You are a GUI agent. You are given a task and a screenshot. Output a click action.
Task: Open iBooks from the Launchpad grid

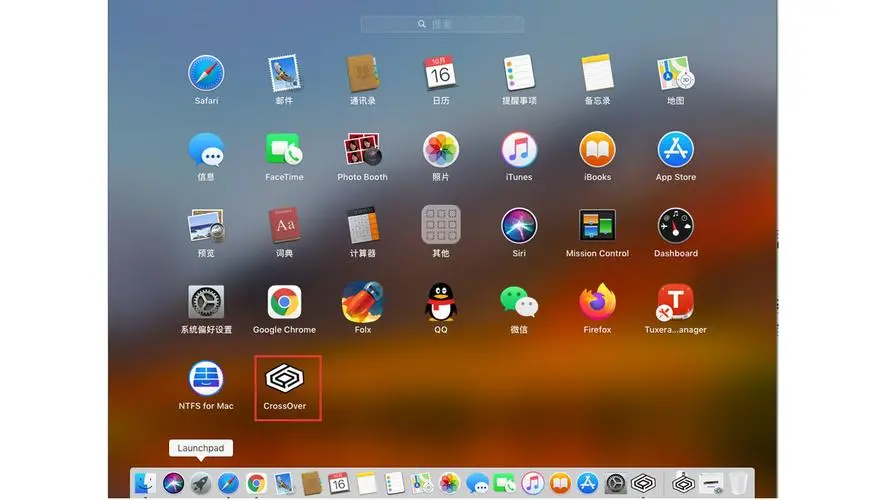[597, 150]
